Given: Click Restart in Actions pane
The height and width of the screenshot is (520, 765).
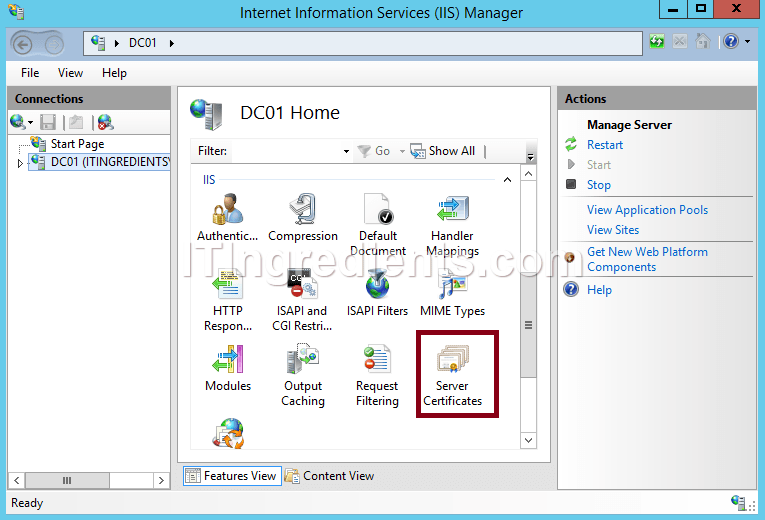Looking at the screenshot, I should pyautogui.click(x=604, y=145).
